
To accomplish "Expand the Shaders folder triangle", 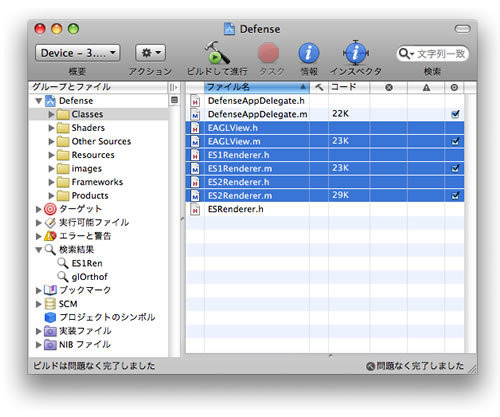I will point(51,128).
